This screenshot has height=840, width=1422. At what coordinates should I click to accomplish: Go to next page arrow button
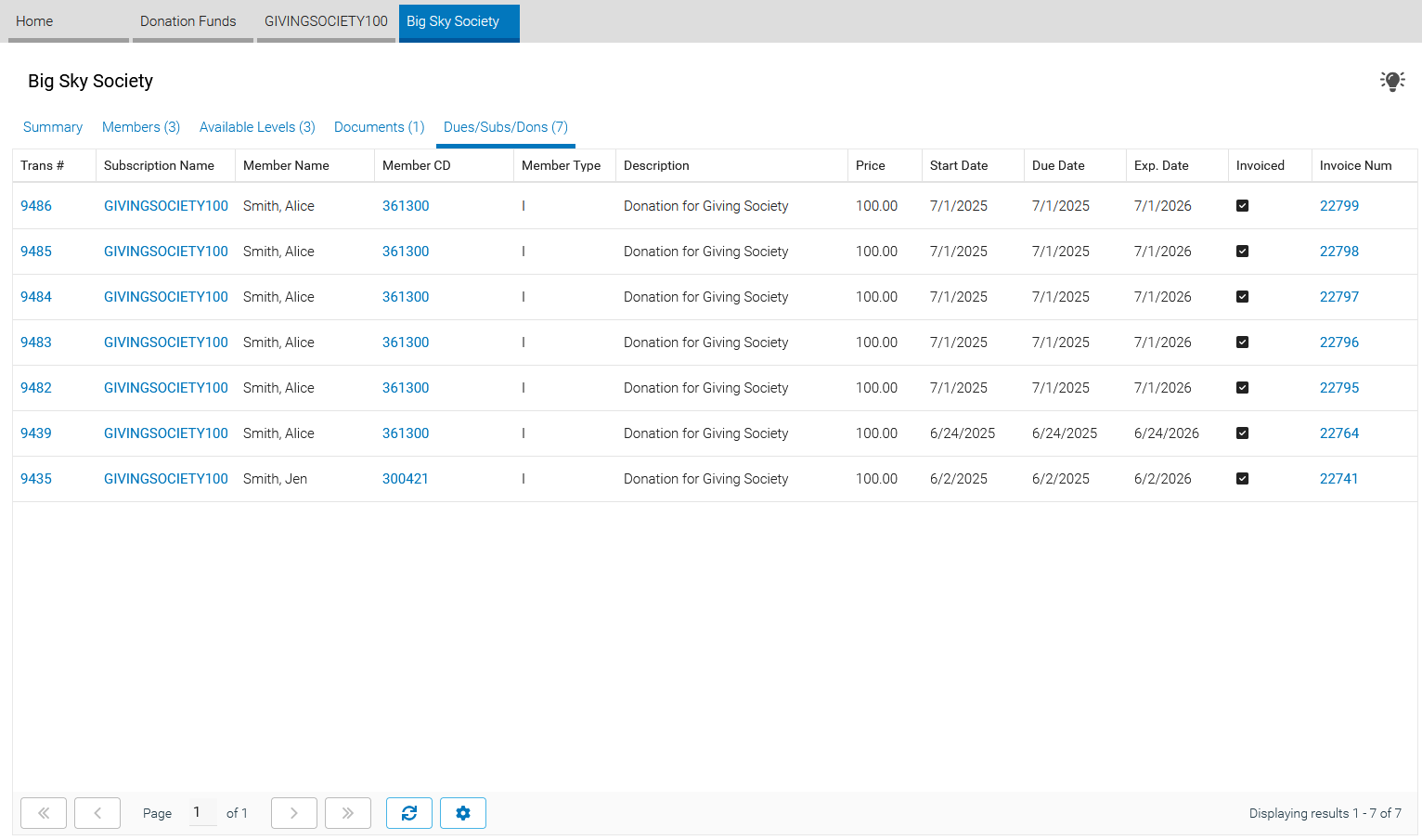click(x=294, y=813)
